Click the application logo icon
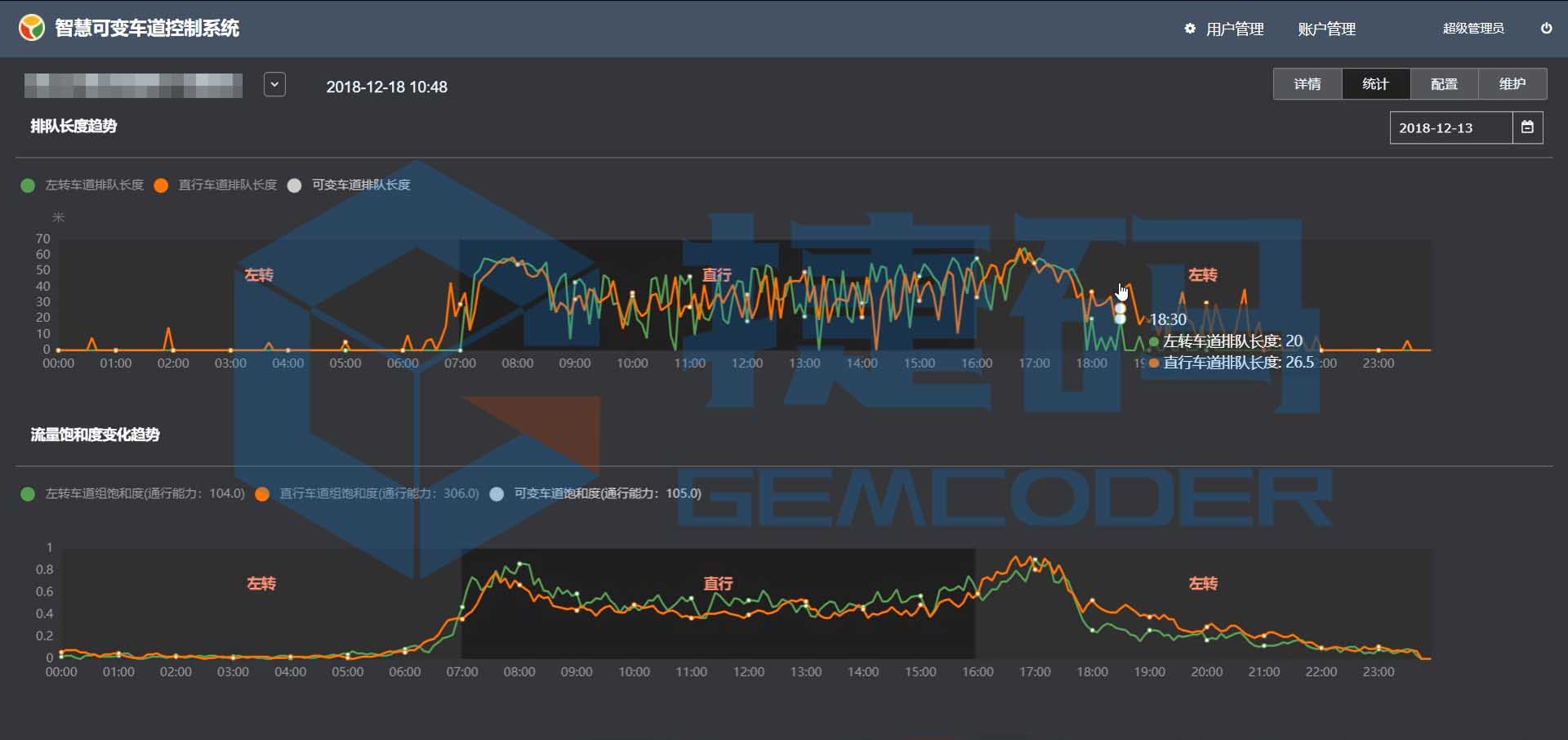This screenshot has width=1568, height=740. click(32, 28)
